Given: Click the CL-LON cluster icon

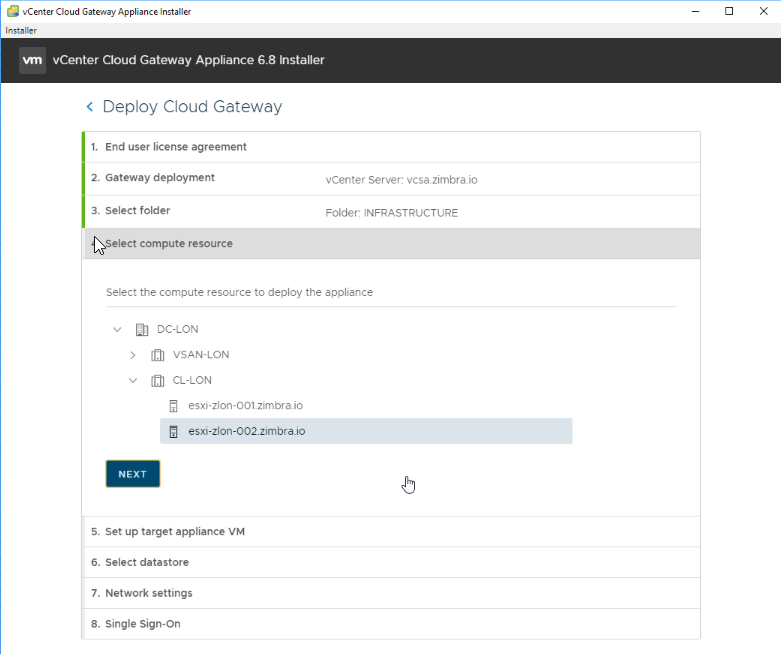Looking at the screenshot, I should [157, 381].
